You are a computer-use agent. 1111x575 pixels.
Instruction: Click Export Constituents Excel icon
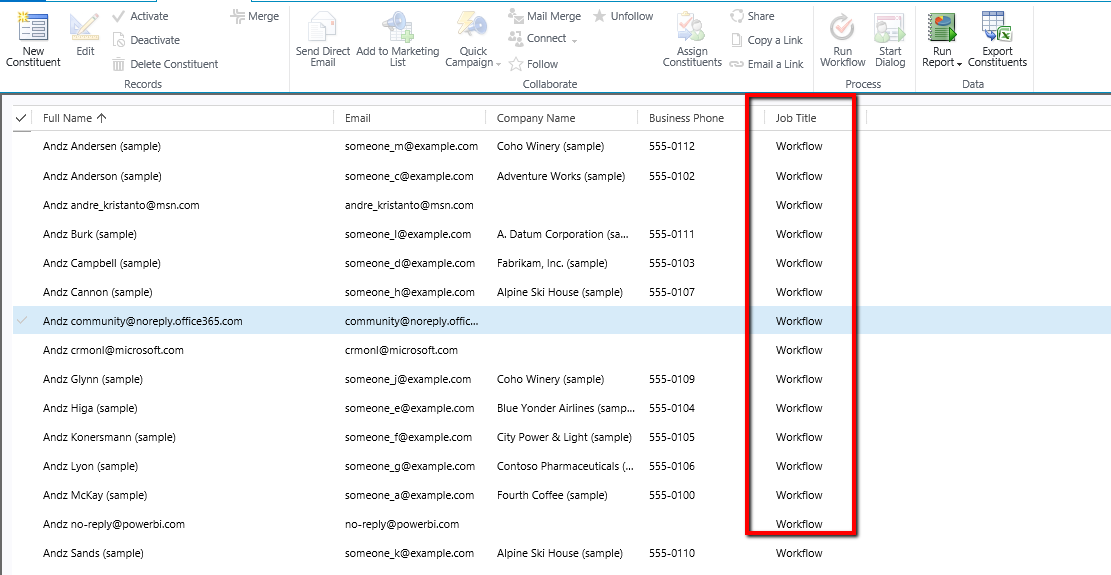tap(996, 27)
